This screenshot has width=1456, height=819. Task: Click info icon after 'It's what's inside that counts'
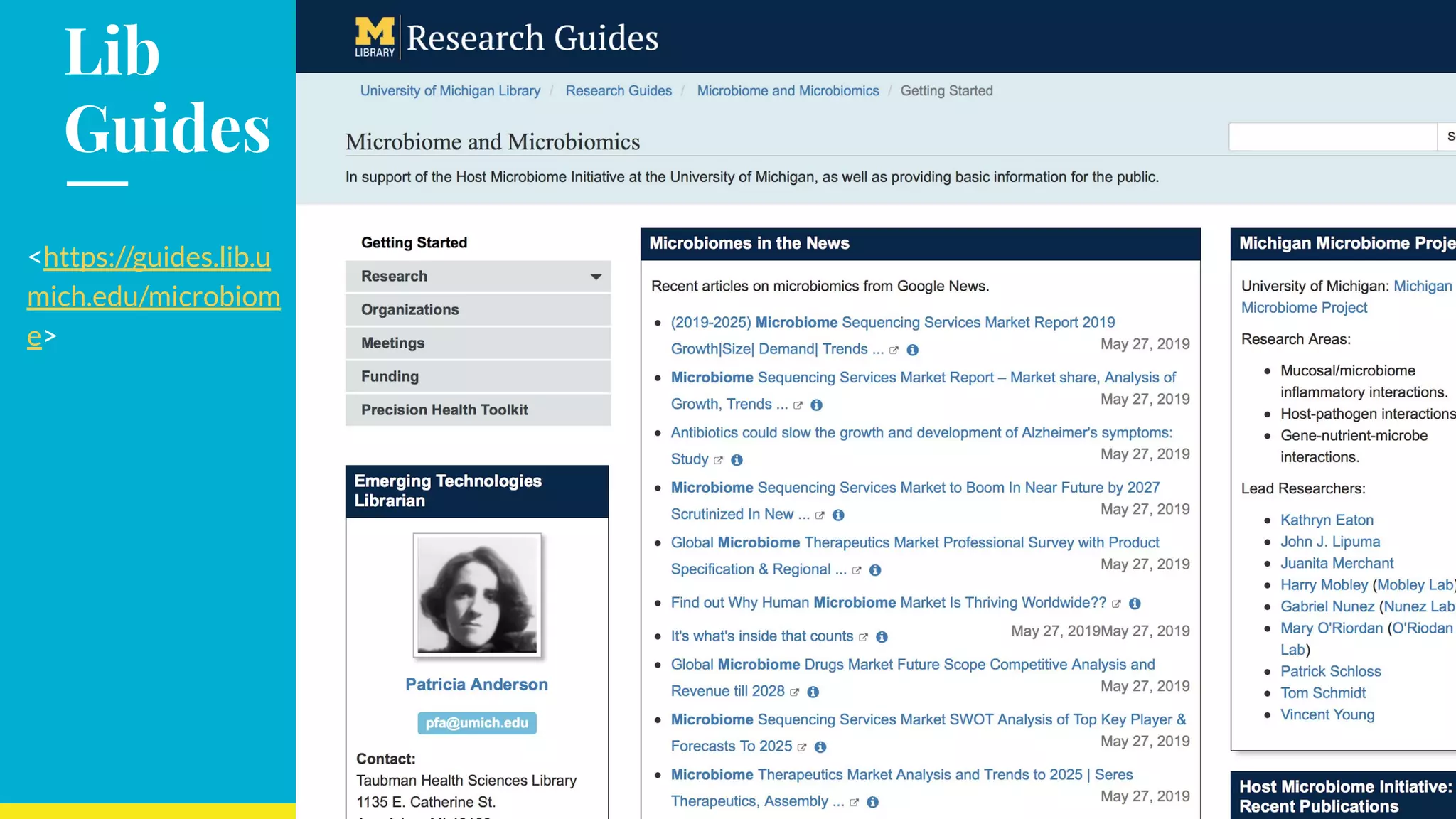pos(882,637)
